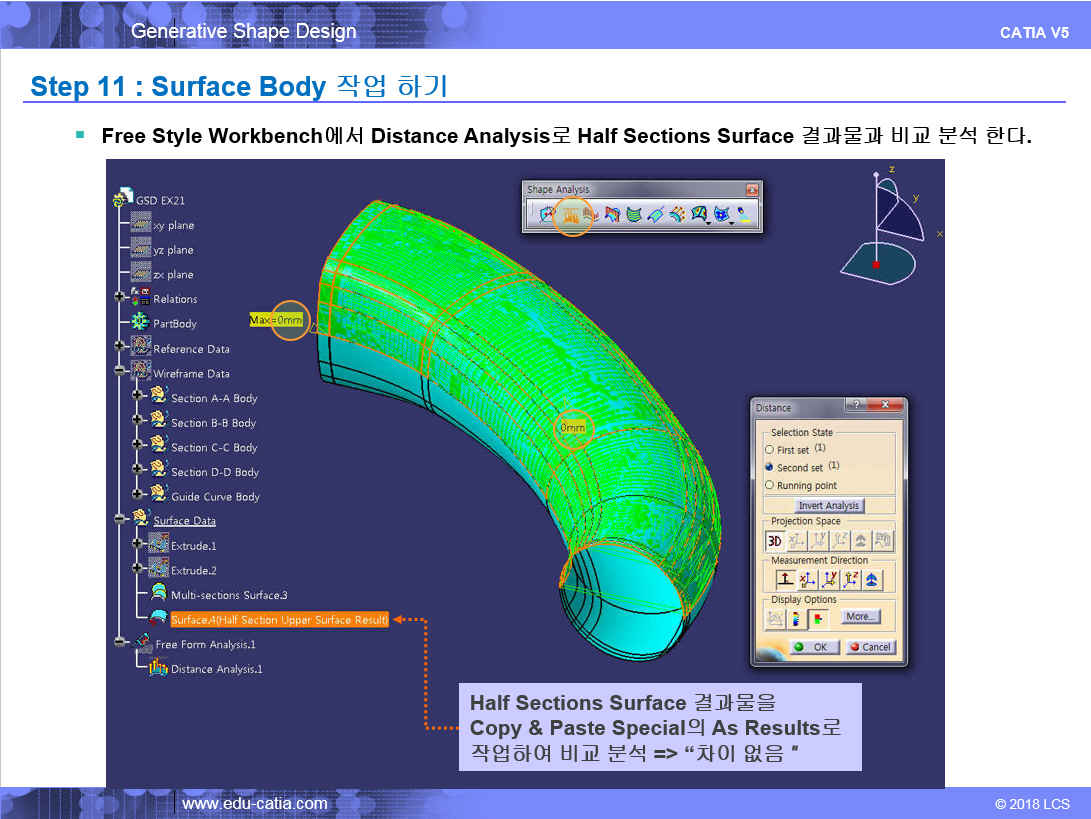Toggle the limited color range display icon
Screen dimensions: 1091x819
point(818,619)
